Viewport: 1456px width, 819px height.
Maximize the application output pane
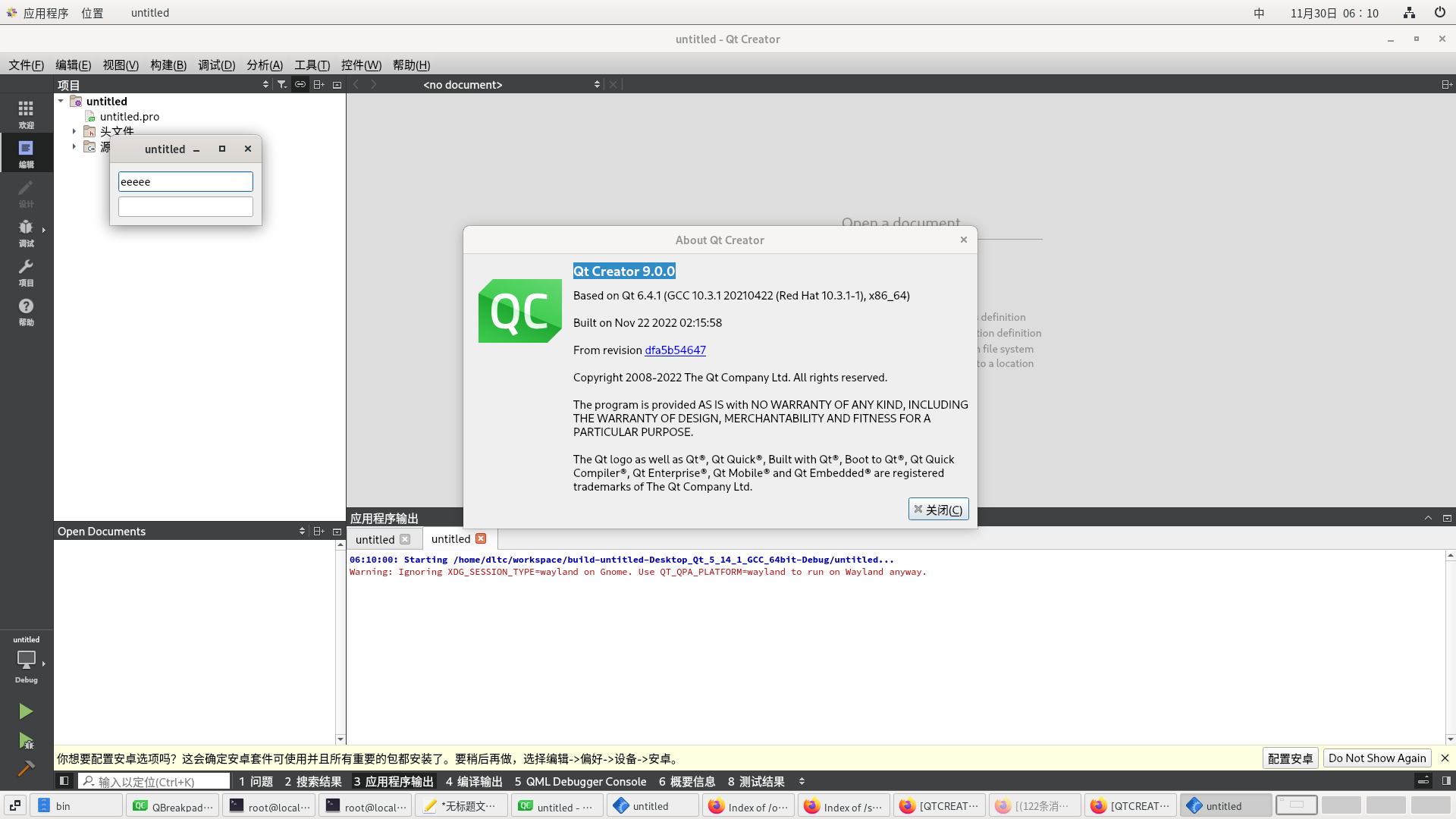(x=1428, y=518)
